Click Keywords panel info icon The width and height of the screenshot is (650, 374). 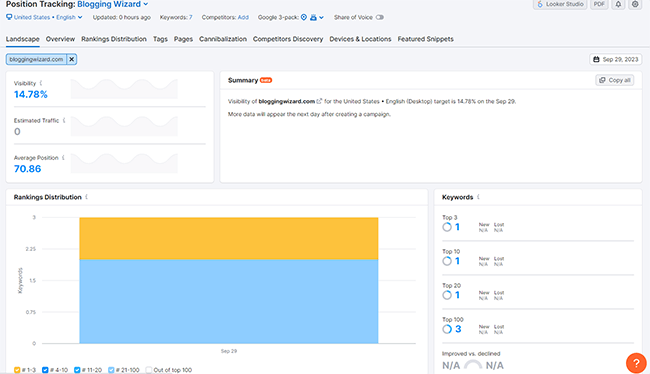(478, 197)
